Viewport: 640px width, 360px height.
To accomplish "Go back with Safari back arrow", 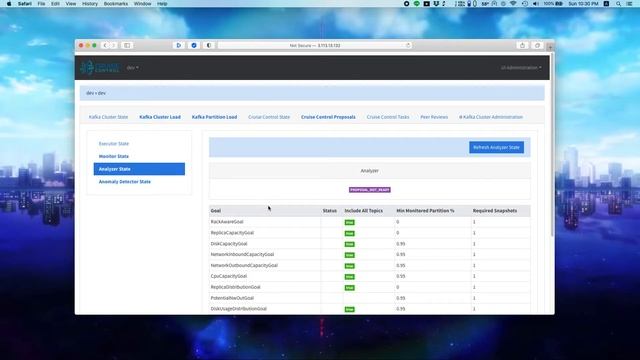I will pyautogui.click(x=105, y=45).
